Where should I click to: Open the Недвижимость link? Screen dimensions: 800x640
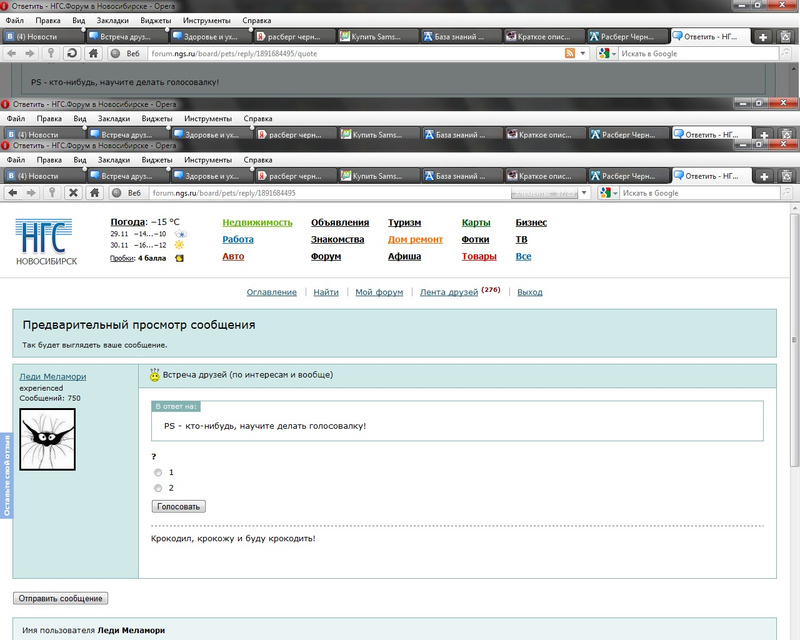click(x=257, y=222)
